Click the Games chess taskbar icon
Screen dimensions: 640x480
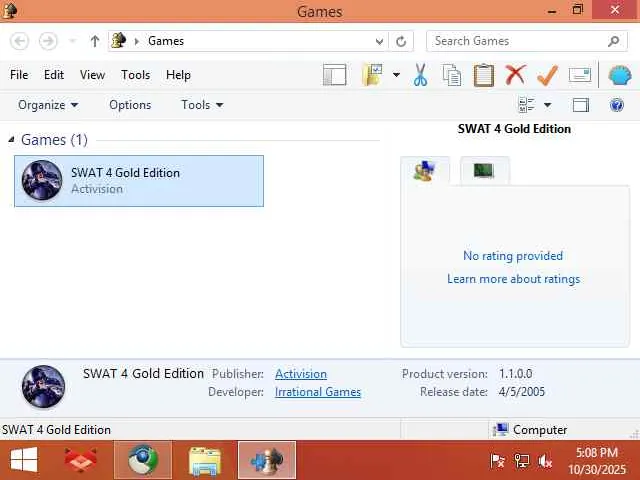(x=267, y=460)
